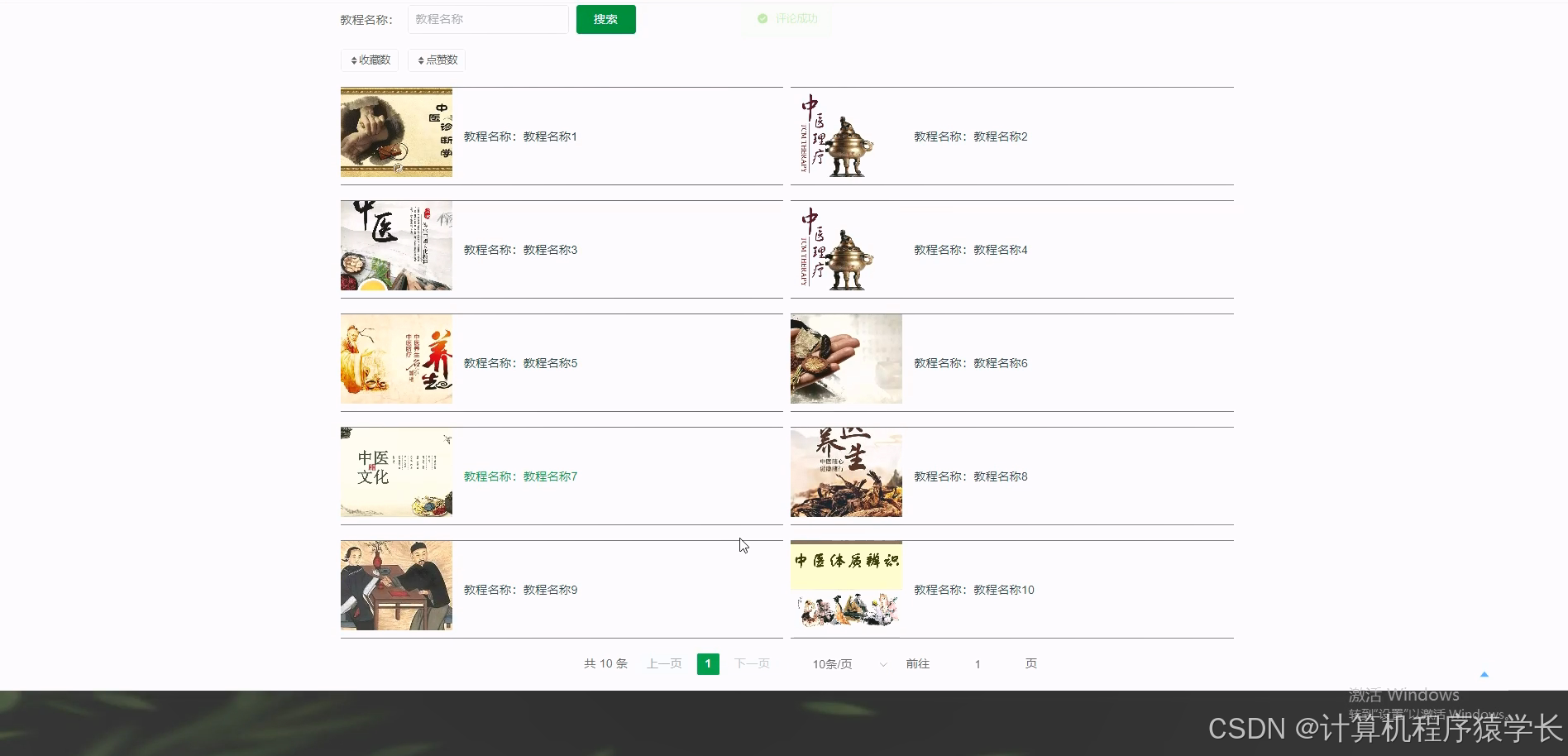Click the 教程名称 search input field
The height and width of the screenshot is (756, 1568).
tap(488, 18)
